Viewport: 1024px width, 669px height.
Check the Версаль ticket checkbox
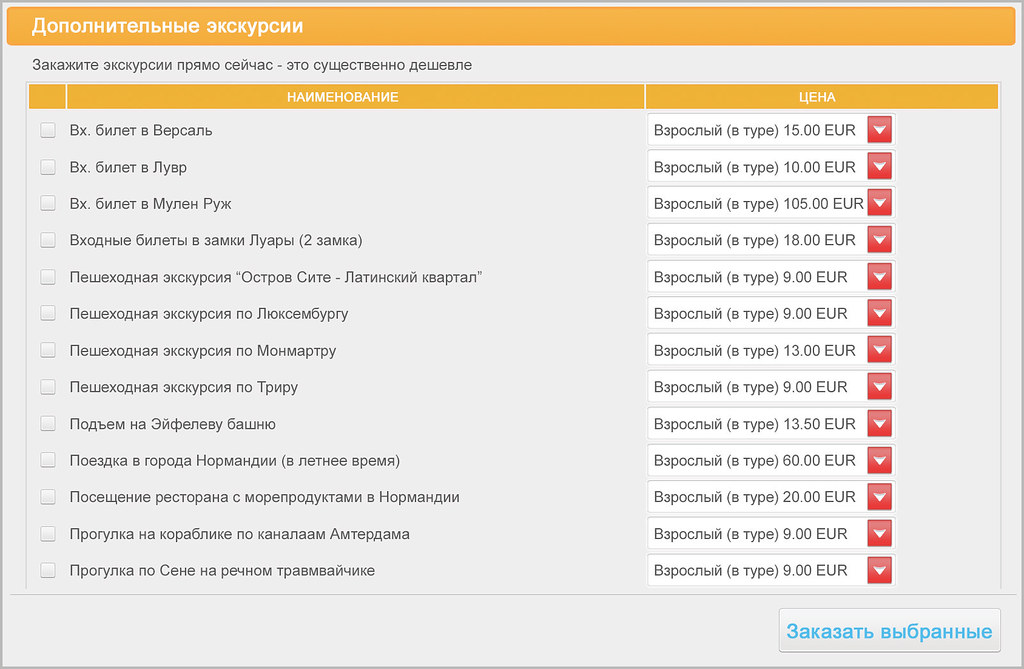click(x=48, y=130)
